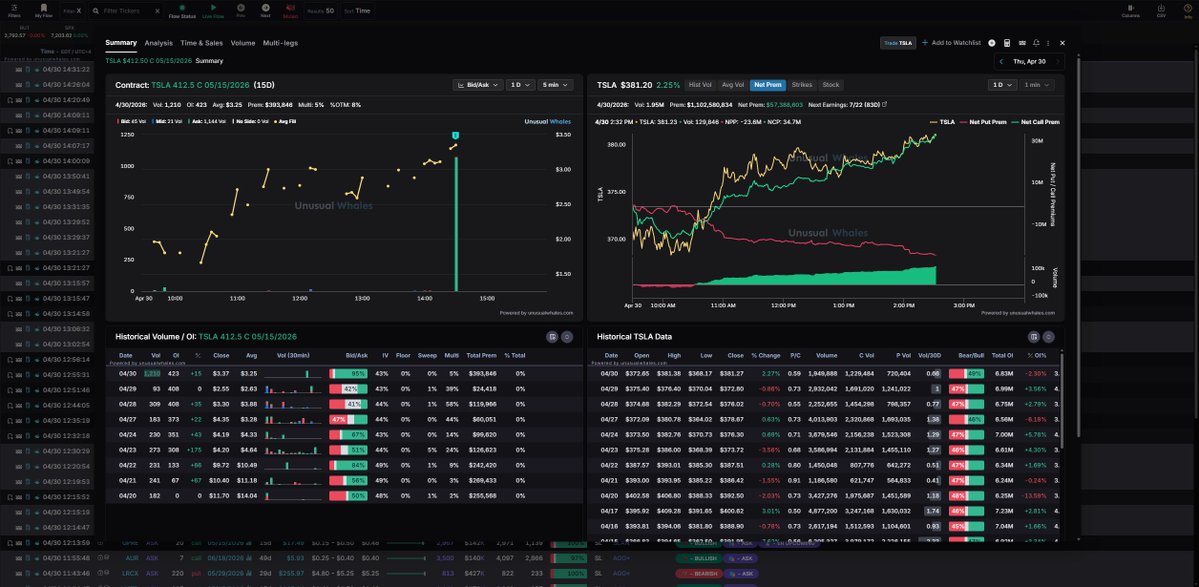Toggle Bid Vol legend series
This screenshot has width=1199, height=587.
click(x=132, y=122)
